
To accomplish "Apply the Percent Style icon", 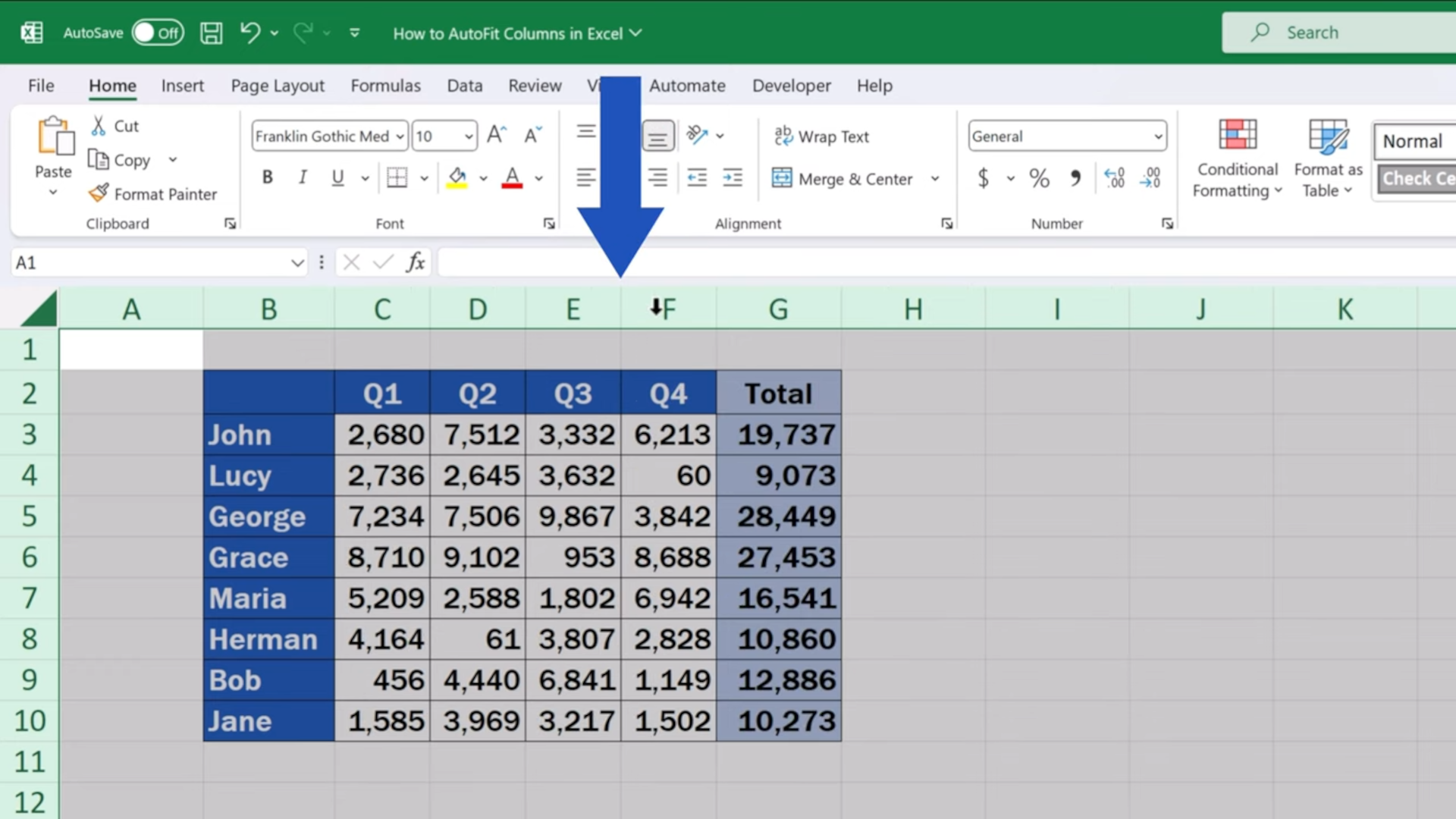I will coord(1039,177).
